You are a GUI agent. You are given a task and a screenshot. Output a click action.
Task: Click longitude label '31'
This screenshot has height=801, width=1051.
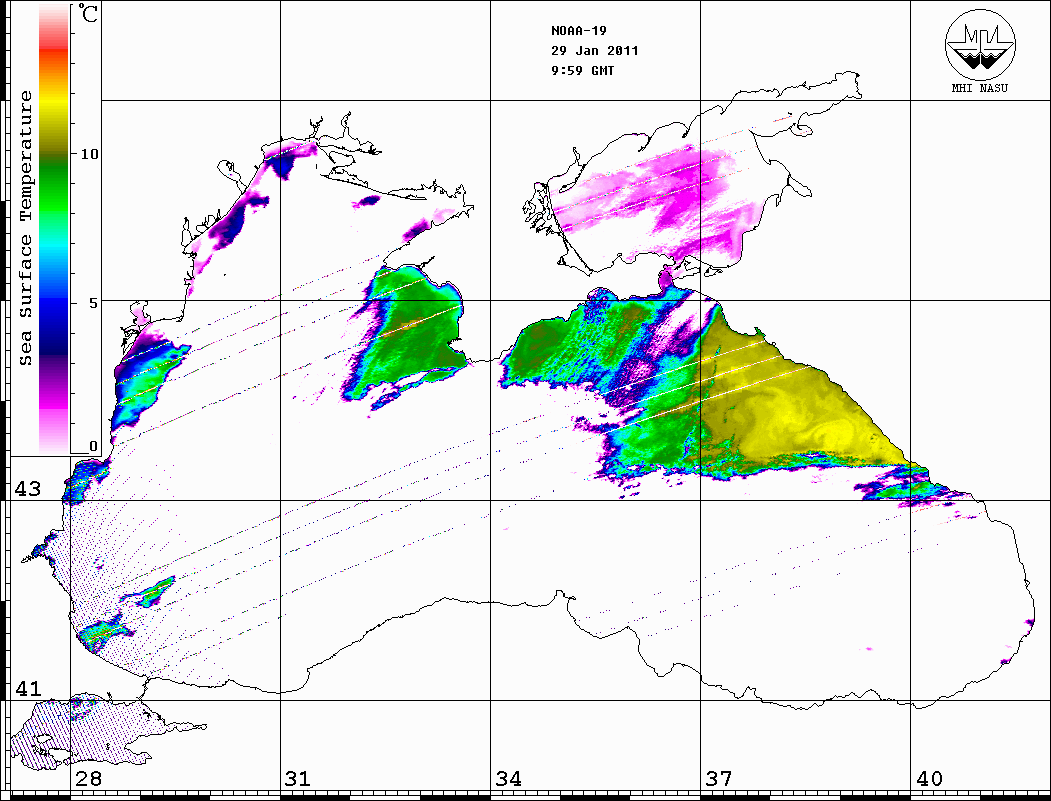[x=298, y=778]
